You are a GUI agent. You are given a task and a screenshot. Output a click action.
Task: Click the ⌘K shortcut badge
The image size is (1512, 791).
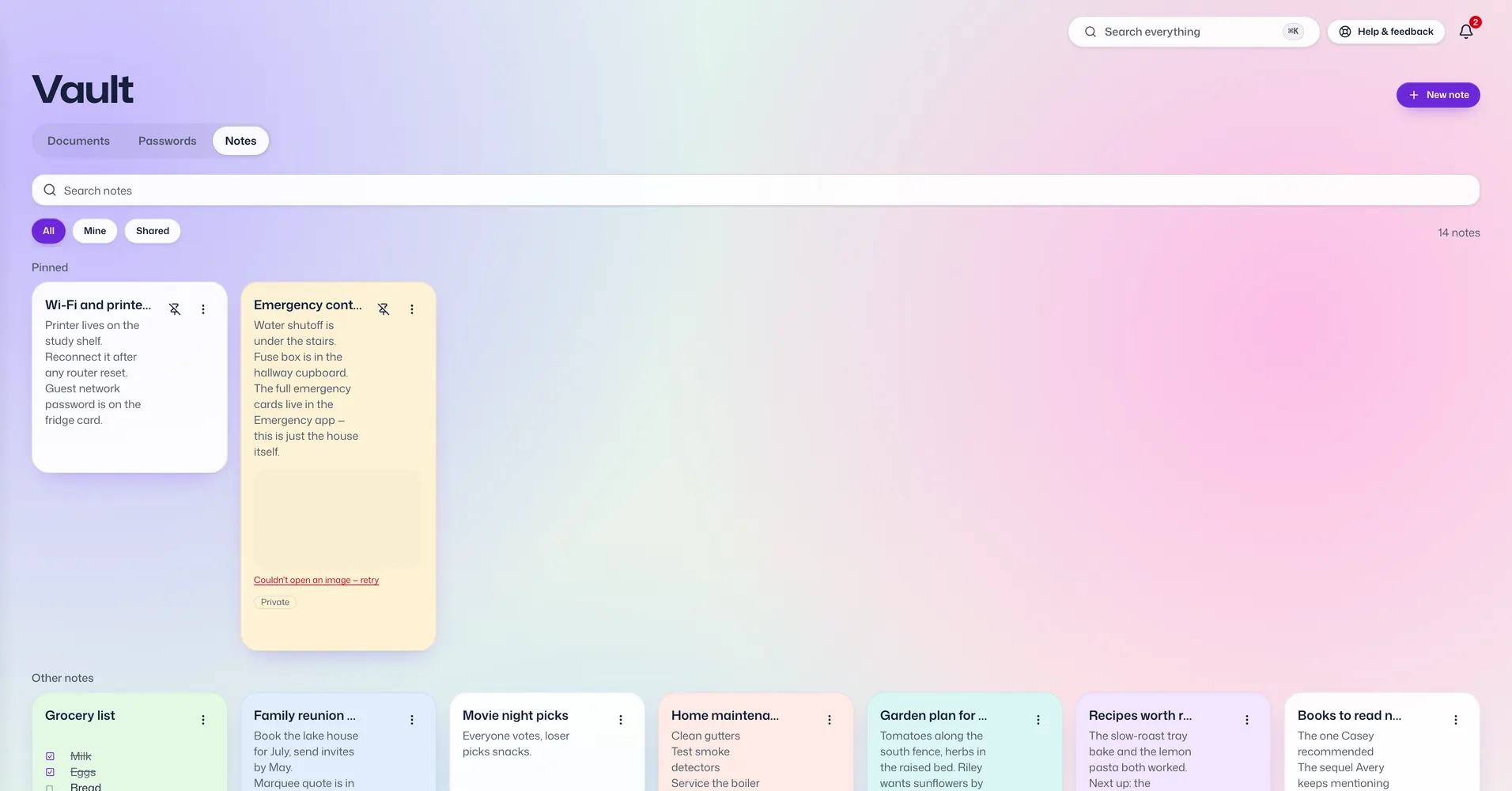[x=1293, y=32]
